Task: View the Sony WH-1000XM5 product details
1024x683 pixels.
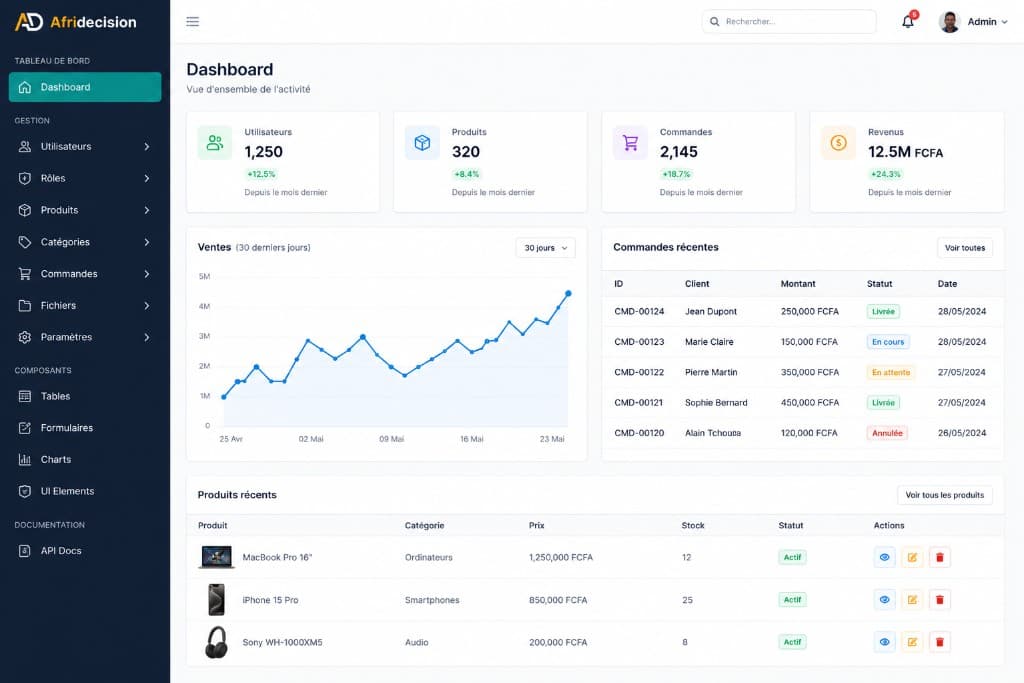Action: pos(884,642)
